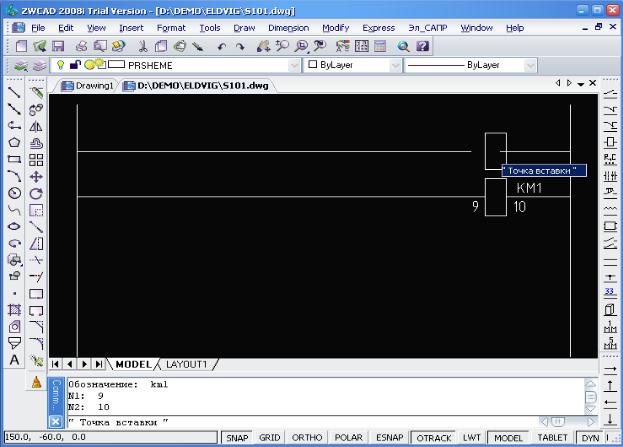Select the Array modify tool
Viewport: 623px width, 447px height.
[x=36, y=159]
